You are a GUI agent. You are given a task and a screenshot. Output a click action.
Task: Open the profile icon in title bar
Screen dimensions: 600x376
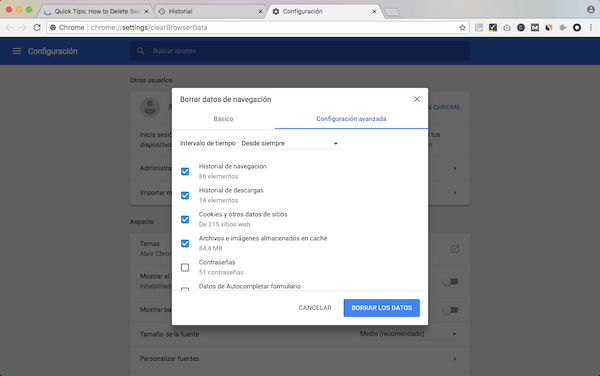[591, 10]
